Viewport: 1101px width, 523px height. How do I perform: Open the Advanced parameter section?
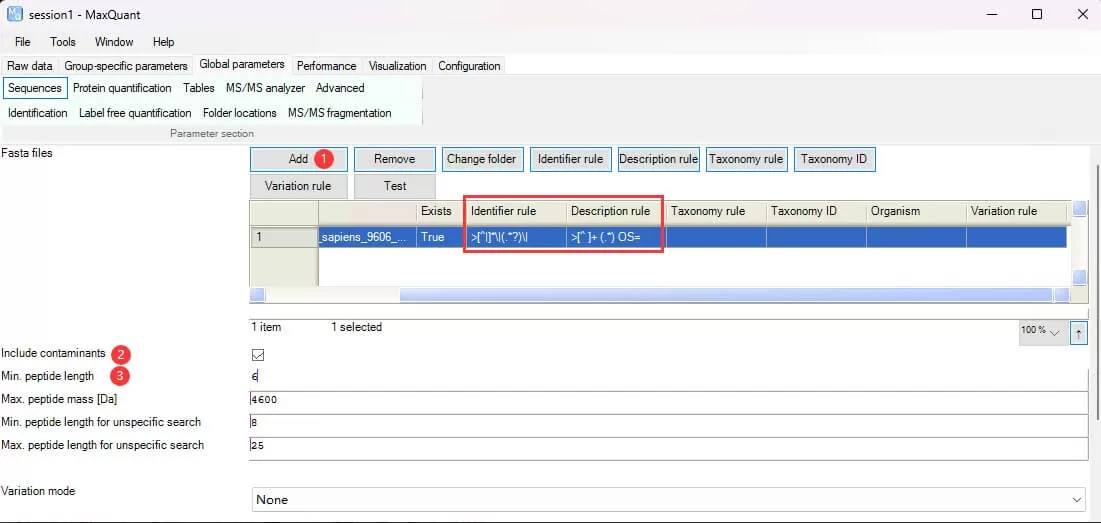pyautogui.click(x=340, y=88)
